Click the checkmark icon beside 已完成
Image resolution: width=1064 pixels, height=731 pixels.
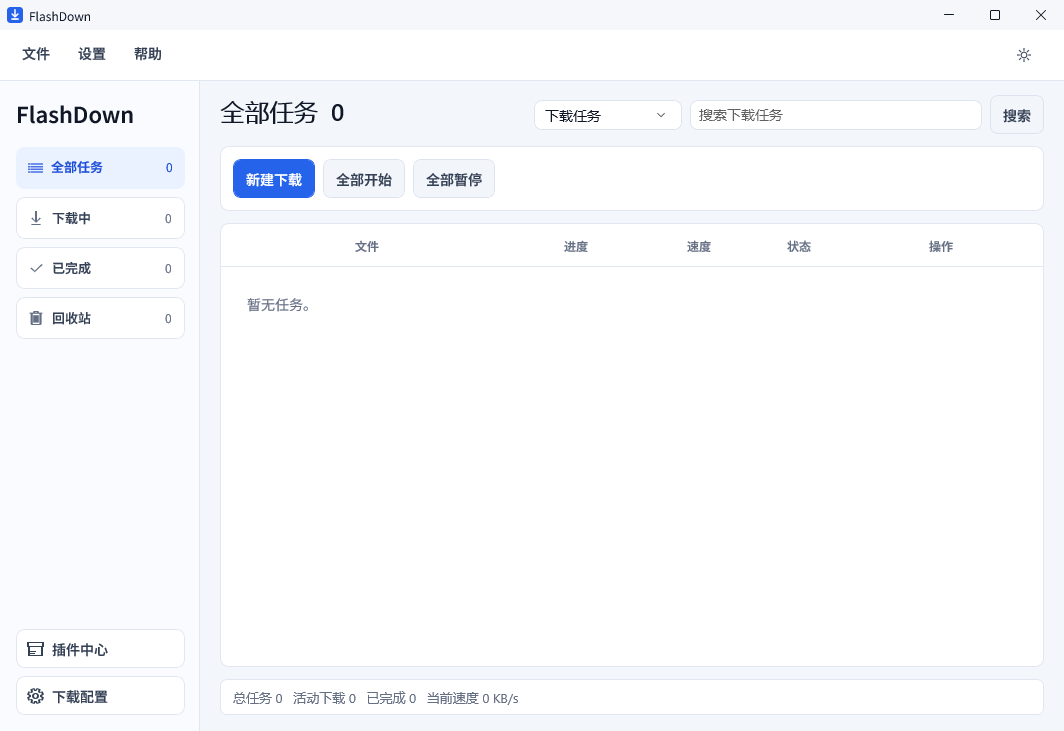36,268
